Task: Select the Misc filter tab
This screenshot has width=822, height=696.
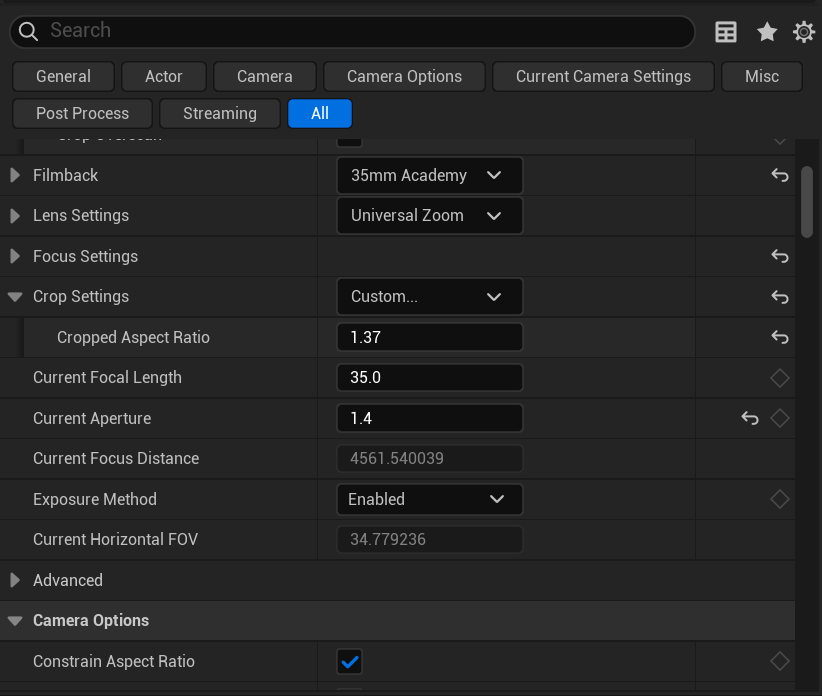Action: tap(762, 77)
